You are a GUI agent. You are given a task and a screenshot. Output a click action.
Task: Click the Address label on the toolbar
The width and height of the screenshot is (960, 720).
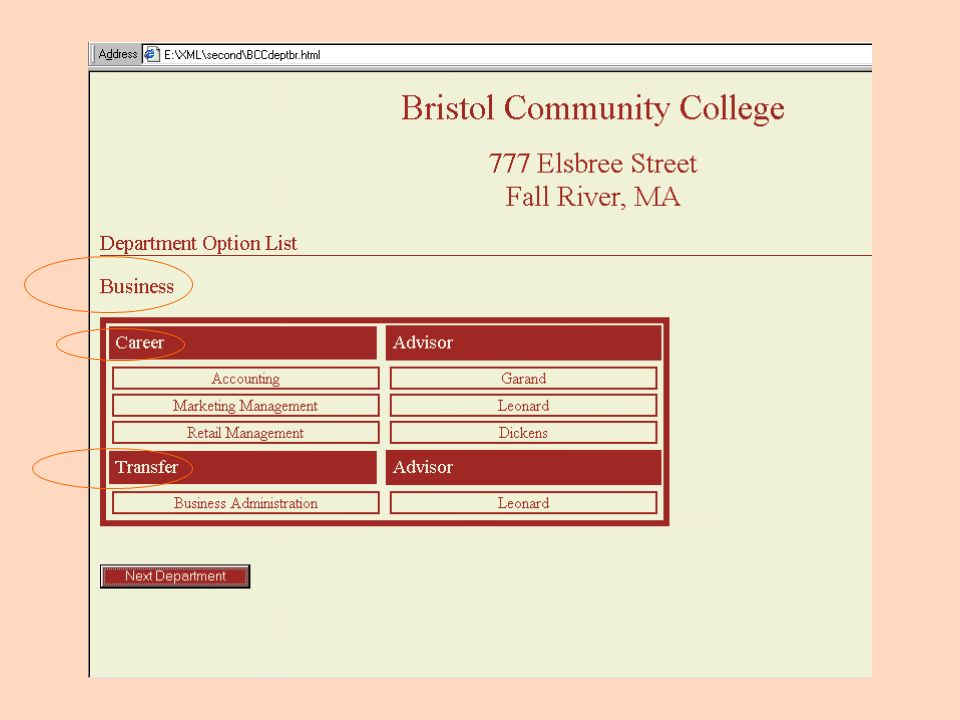pyautogui.click(x=118, y=54)
